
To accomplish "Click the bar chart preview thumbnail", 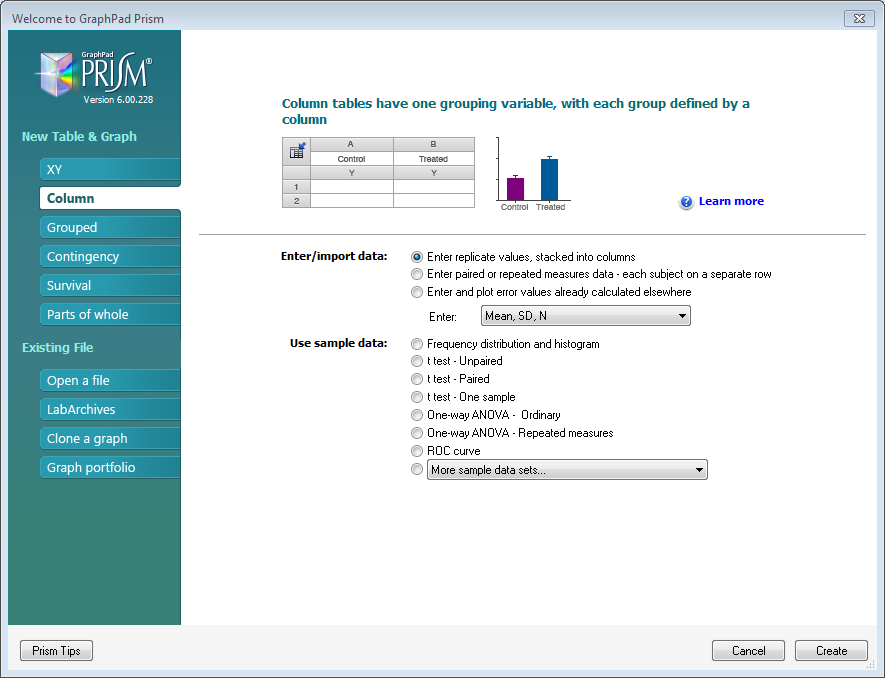I will (532, 175).
